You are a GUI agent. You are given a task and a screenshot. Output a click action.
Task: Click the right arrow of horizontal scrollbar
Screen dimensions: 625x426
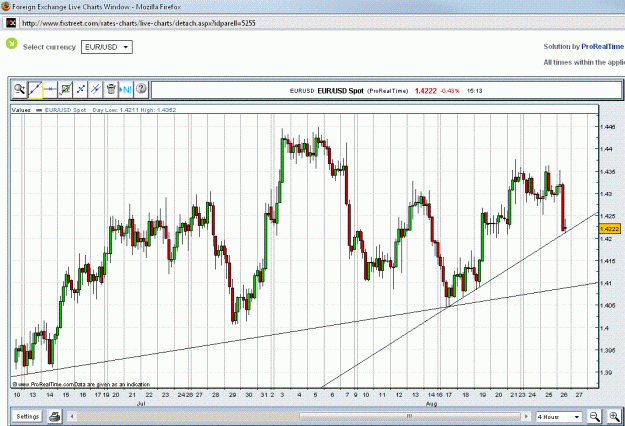(x=526, y=417)
